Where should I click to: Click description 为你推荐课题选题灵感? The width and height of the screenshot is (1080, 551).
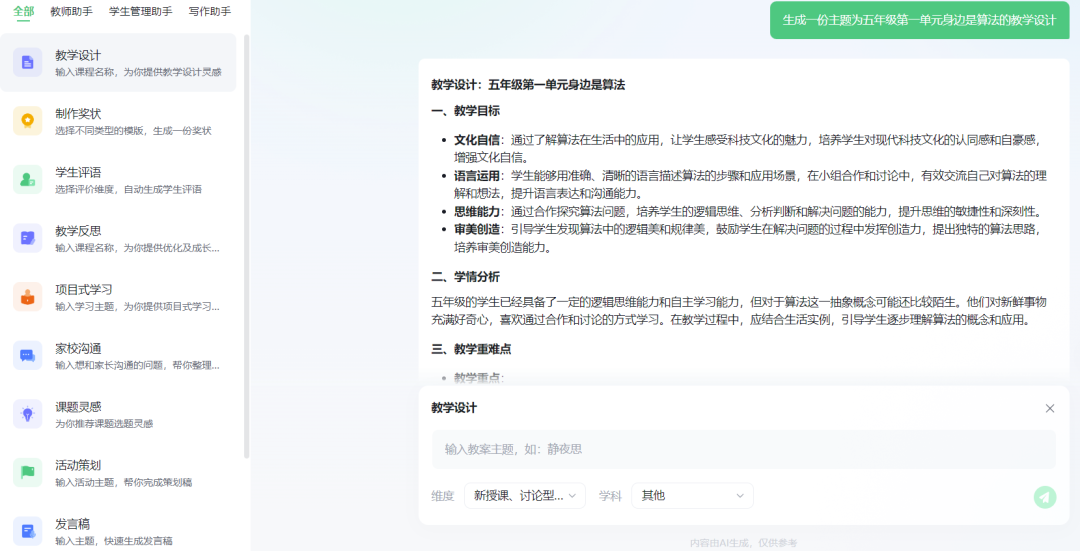pos(104,424)
